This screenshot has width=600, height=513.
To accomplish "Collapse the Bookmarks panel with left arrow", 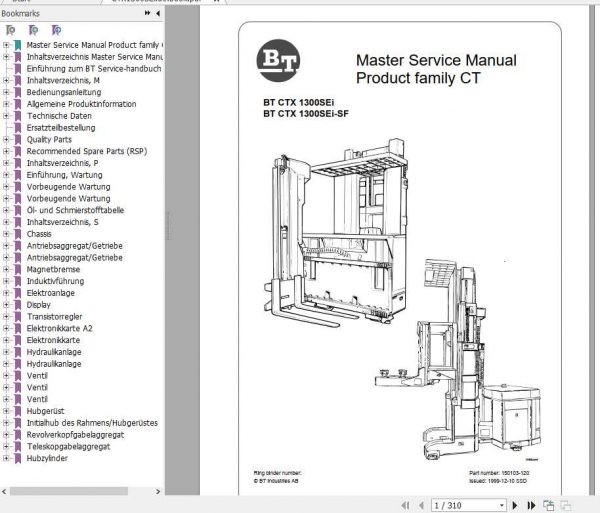I will 158,13.
